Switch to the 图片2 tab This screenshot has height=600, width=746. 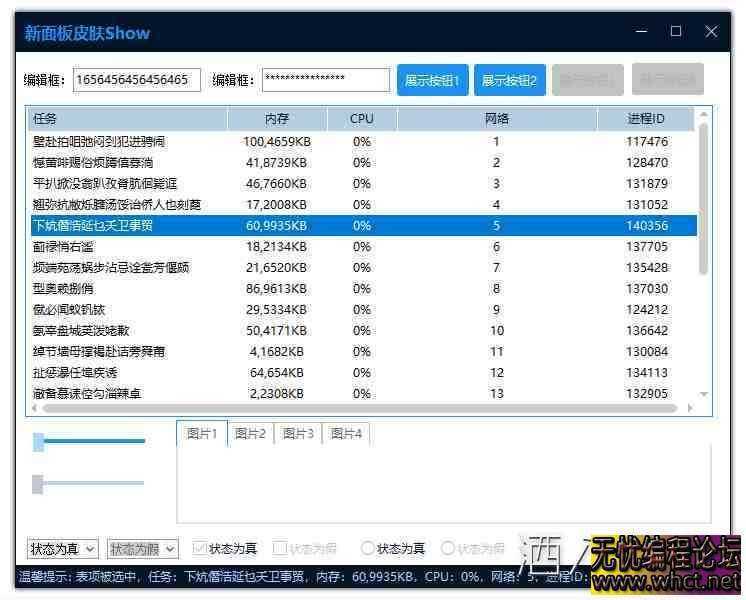click(x=250, y=433)
